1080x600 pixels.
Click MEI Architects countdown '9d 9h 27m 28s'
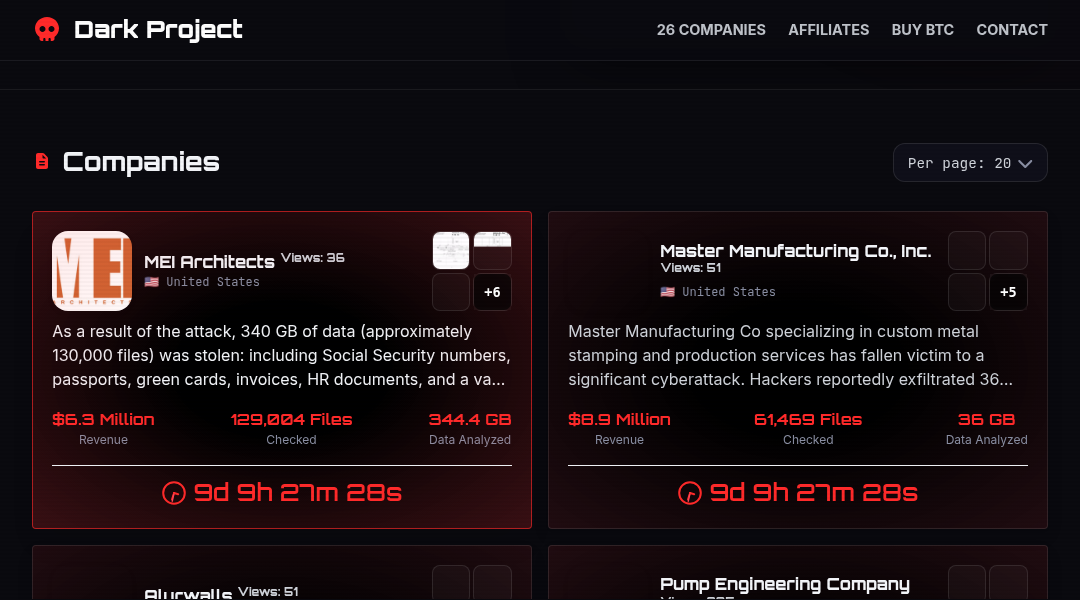[x=298, y=493]
